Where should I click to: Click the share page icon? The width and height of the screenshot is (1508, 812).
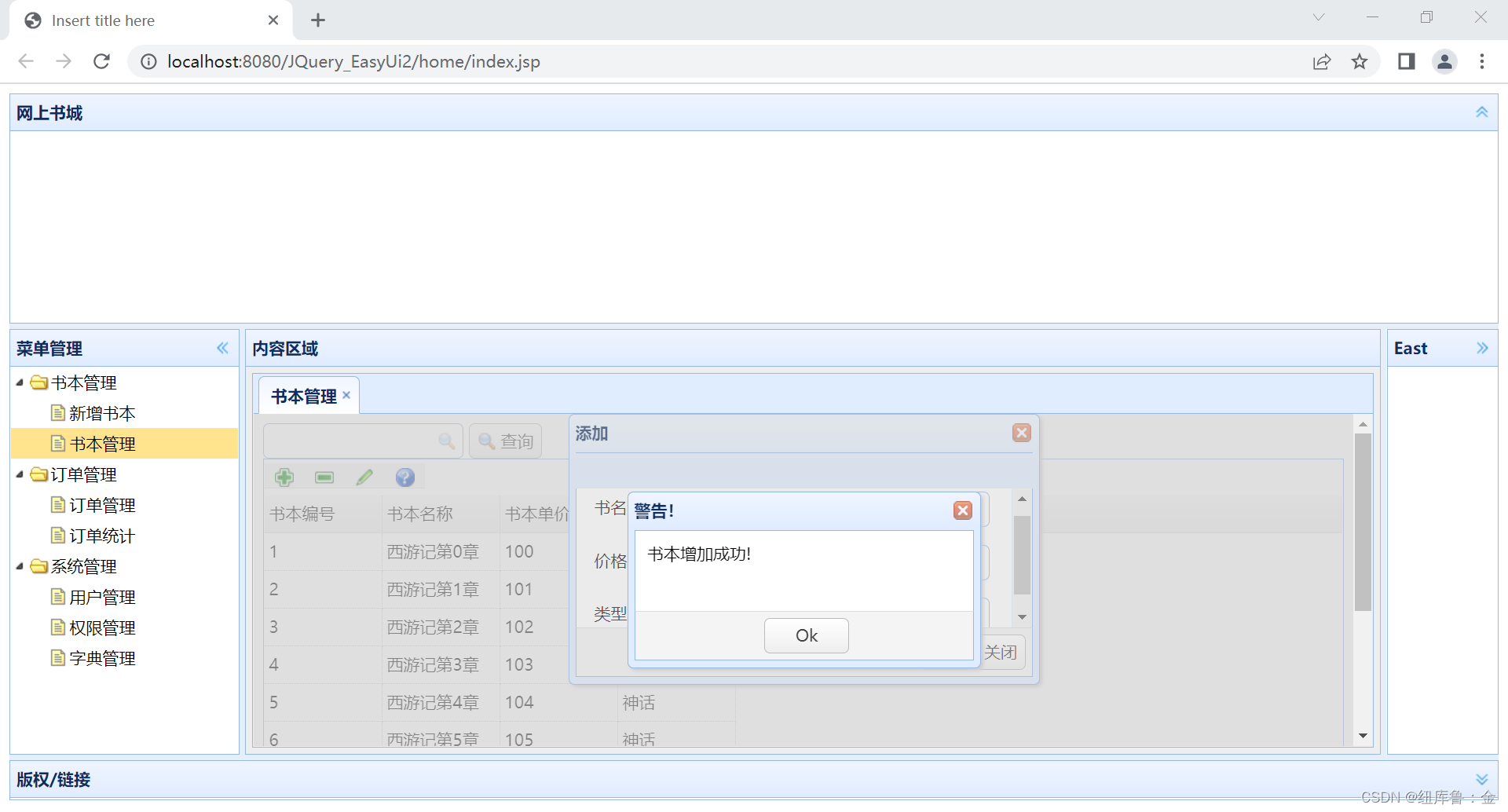pos(1322,61)
